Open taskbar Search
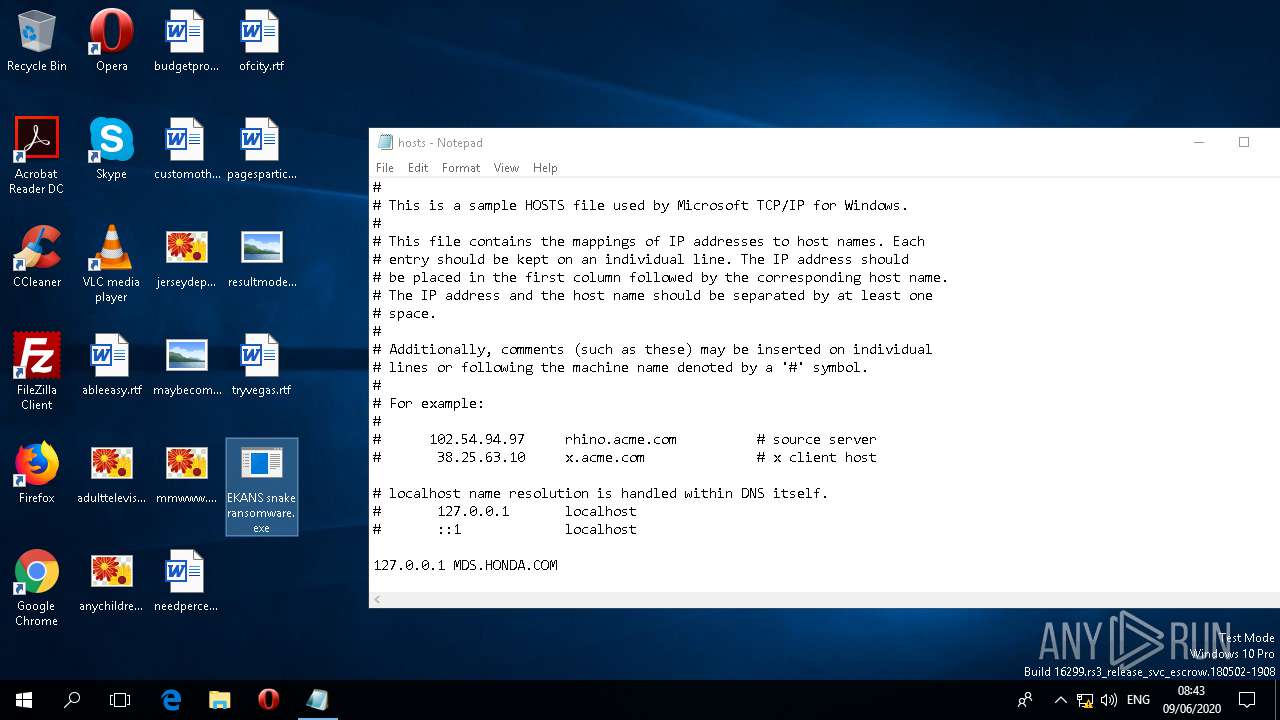 click(x=72, y=700)
